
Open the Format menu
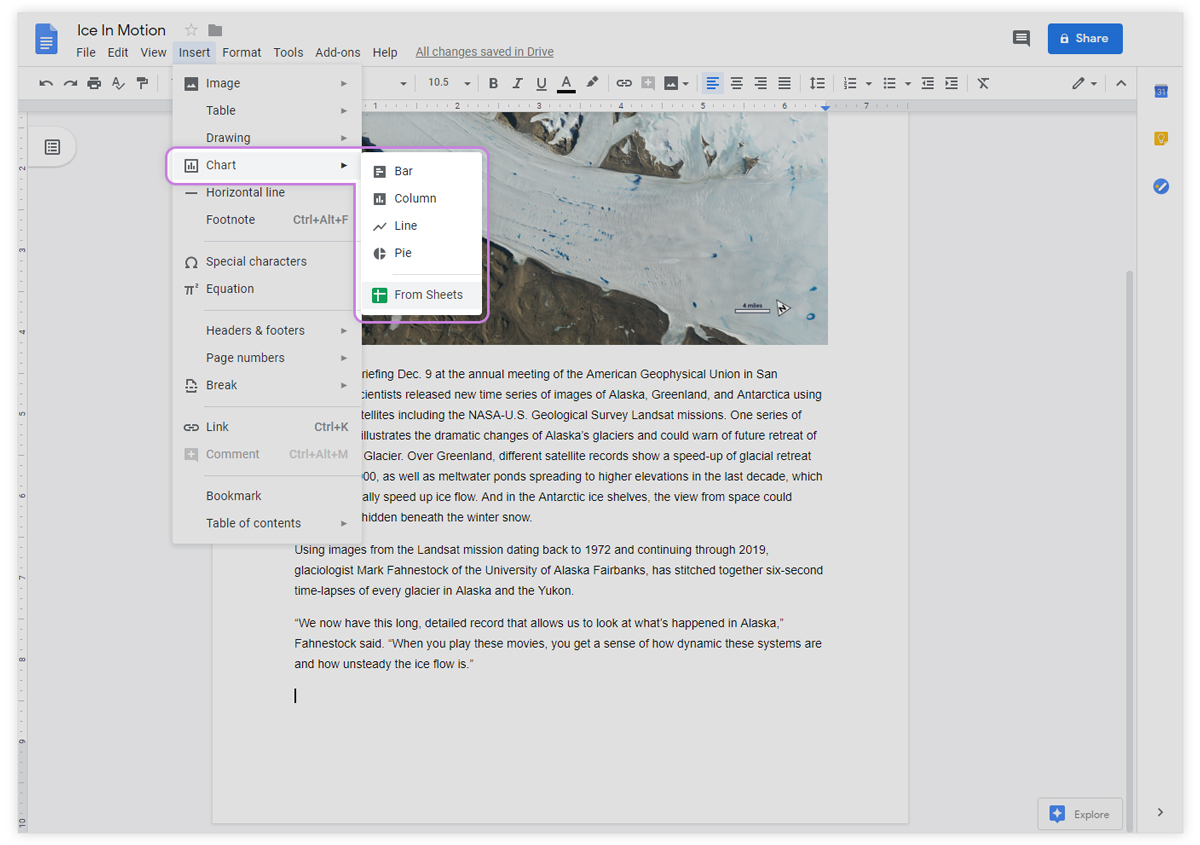click(242, 52)
